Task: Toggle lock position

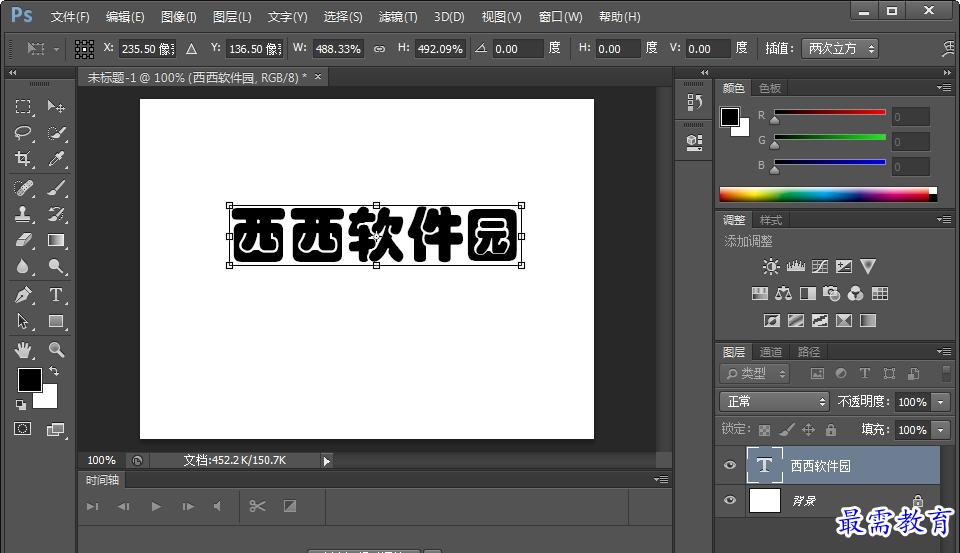Action: click(x=809, y=430)
